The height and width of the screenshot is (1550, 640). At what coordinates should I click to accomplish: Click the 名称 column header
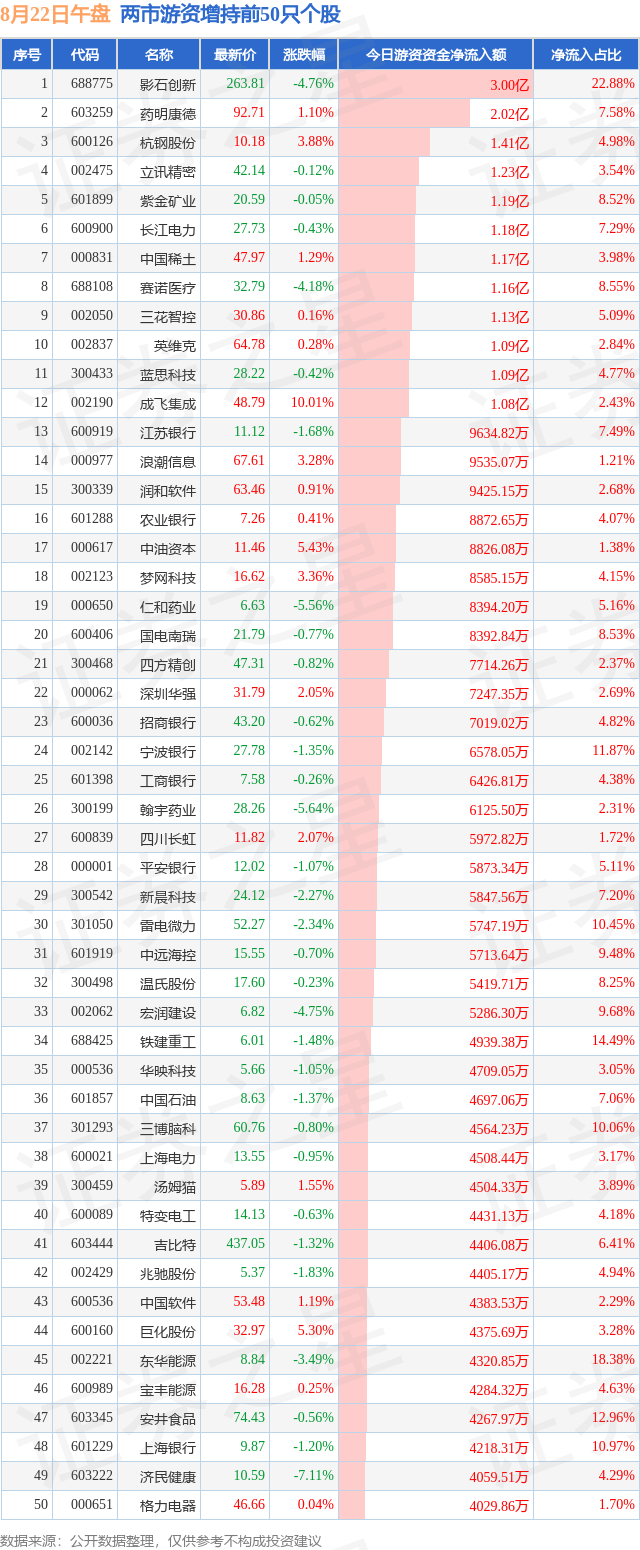point(158,55)
